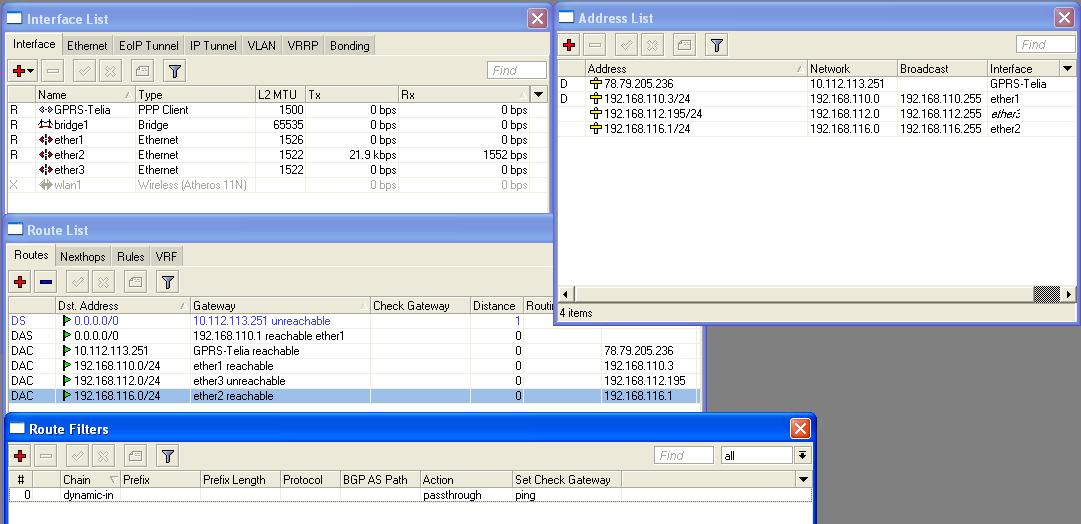Click Address List horizontal scrollbar right arrow
Image resolution: width=1081 pixels, height=524 pixels.
(x=1069, y=294)
